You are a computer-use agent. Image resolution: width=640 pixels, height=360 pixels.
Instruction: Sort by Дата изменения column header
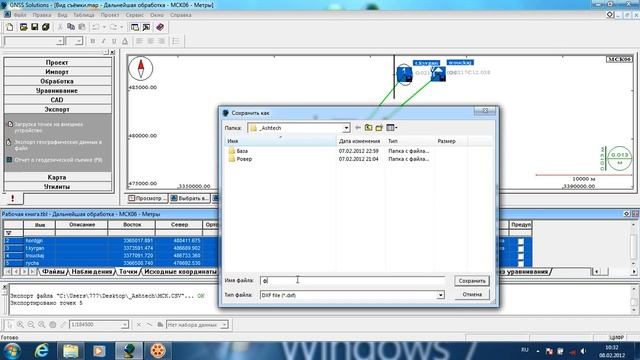coord(360,141)
